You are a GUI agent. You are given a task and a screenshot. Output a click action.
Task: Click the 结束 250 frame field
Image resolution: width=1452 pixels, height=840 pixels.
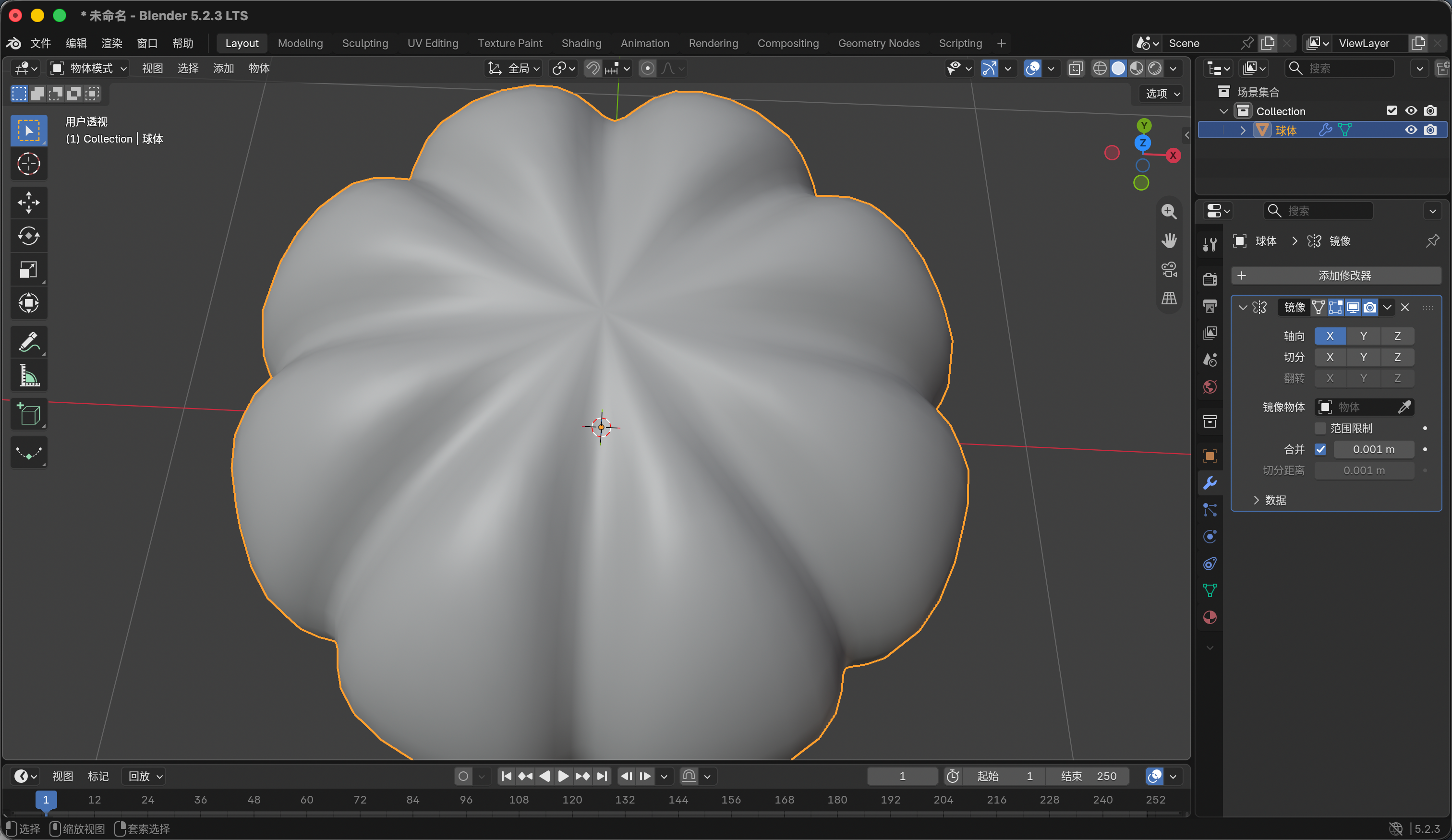tap(1089, 776)
